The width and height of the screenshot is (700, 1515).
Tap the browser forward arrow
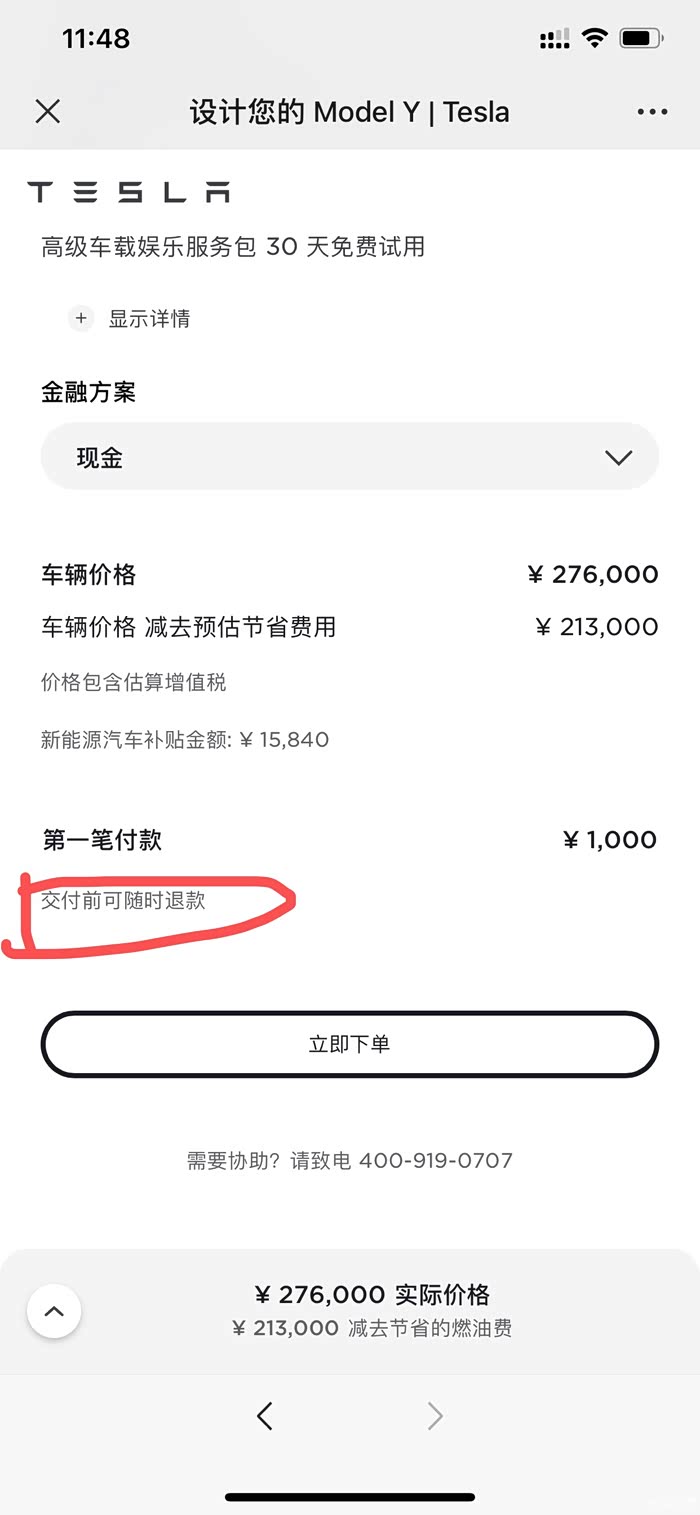(435, 1415)
